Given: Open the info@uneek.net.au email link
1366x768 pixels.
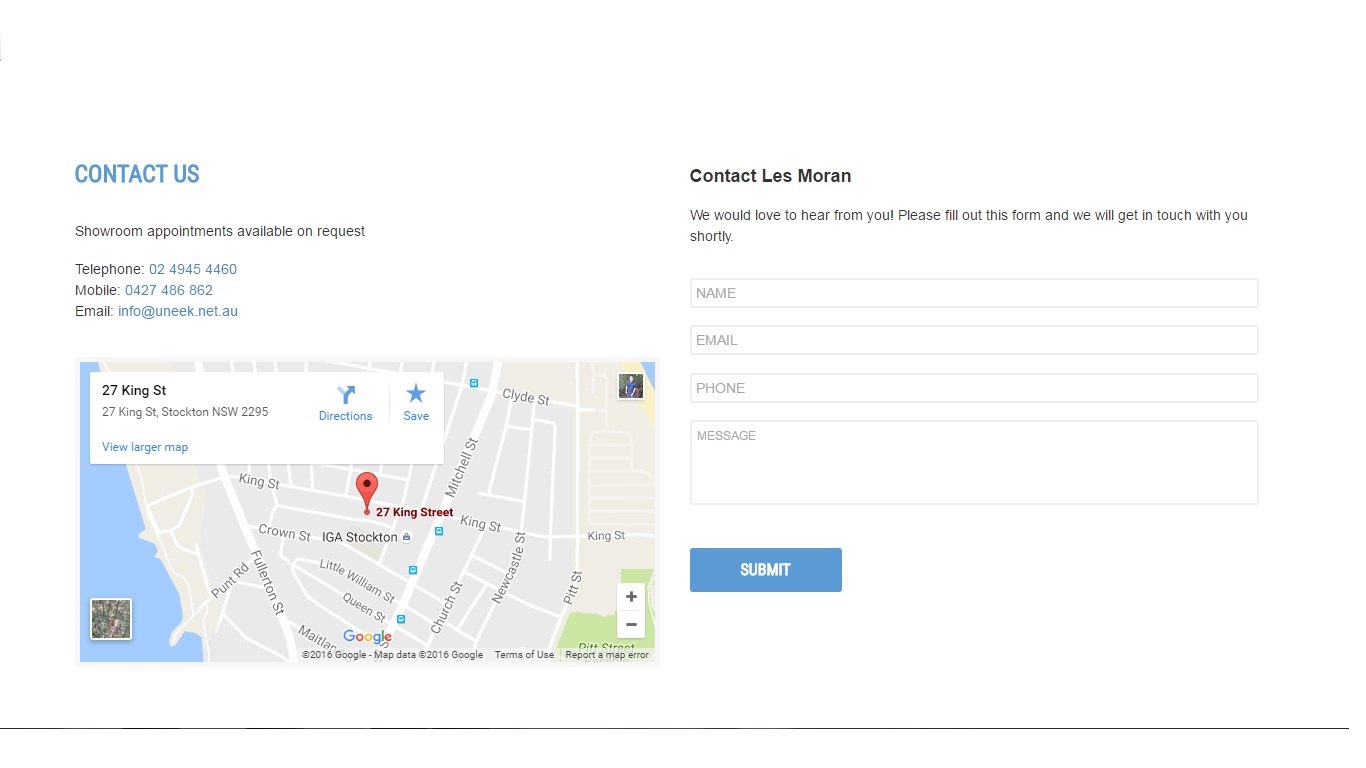Looking at the screenshot, I should pyautogui.click(x=178, y=311).
